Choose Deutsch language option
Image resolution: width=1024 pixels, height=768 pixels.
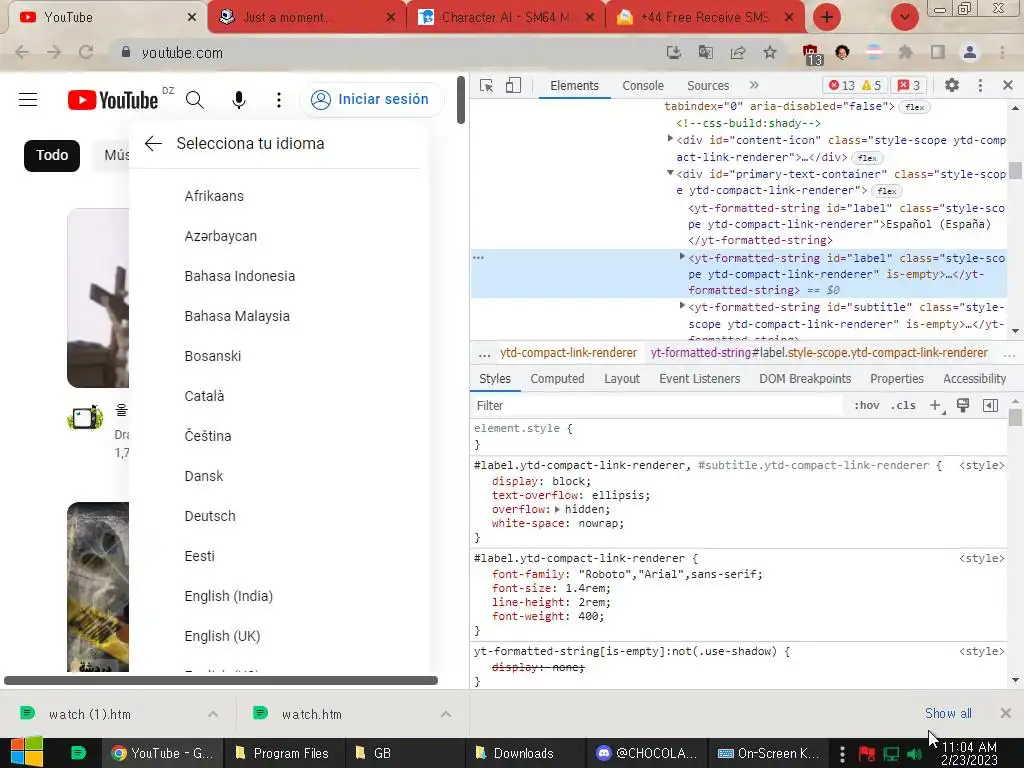pyautogui.click(x=210, y=517)
